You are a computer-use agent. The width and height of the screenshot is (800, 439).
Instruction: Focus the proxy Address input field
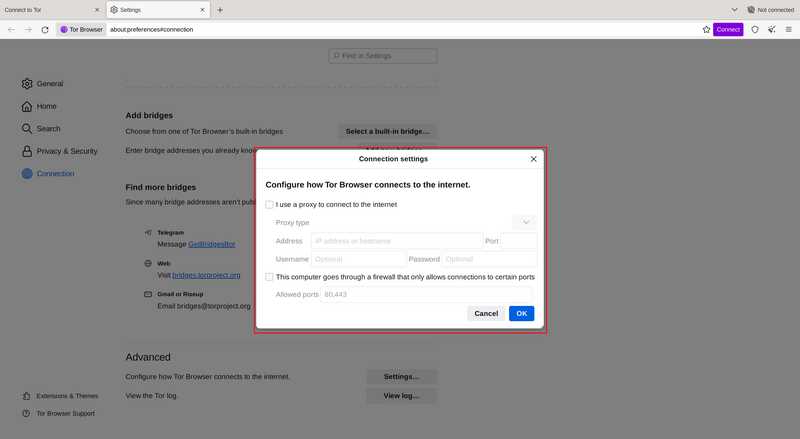[396, 241]
